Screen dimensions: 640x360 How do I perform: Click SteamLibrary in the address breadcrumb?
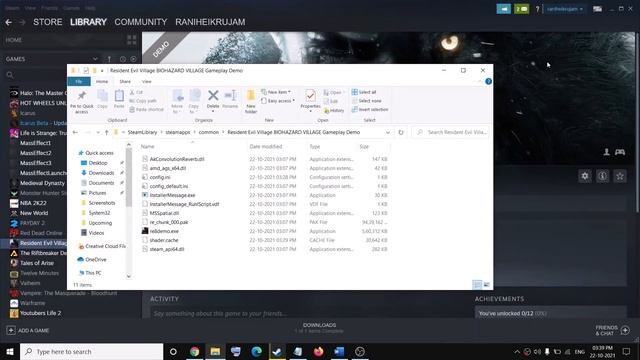click(142, 132)
